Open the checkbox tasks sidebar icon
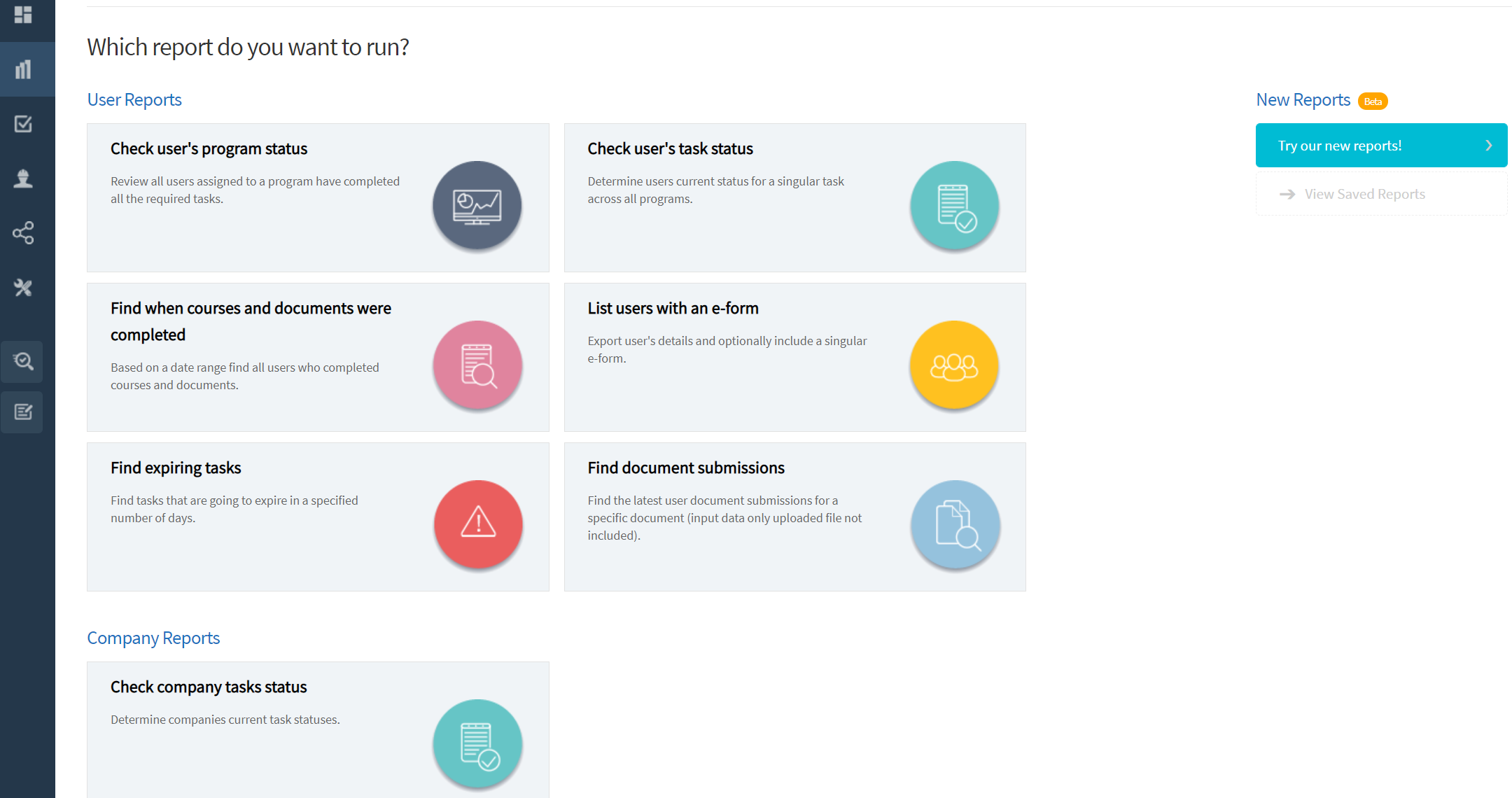The height and width of the screenshot is (798, 1512). (x=23, y=124)
